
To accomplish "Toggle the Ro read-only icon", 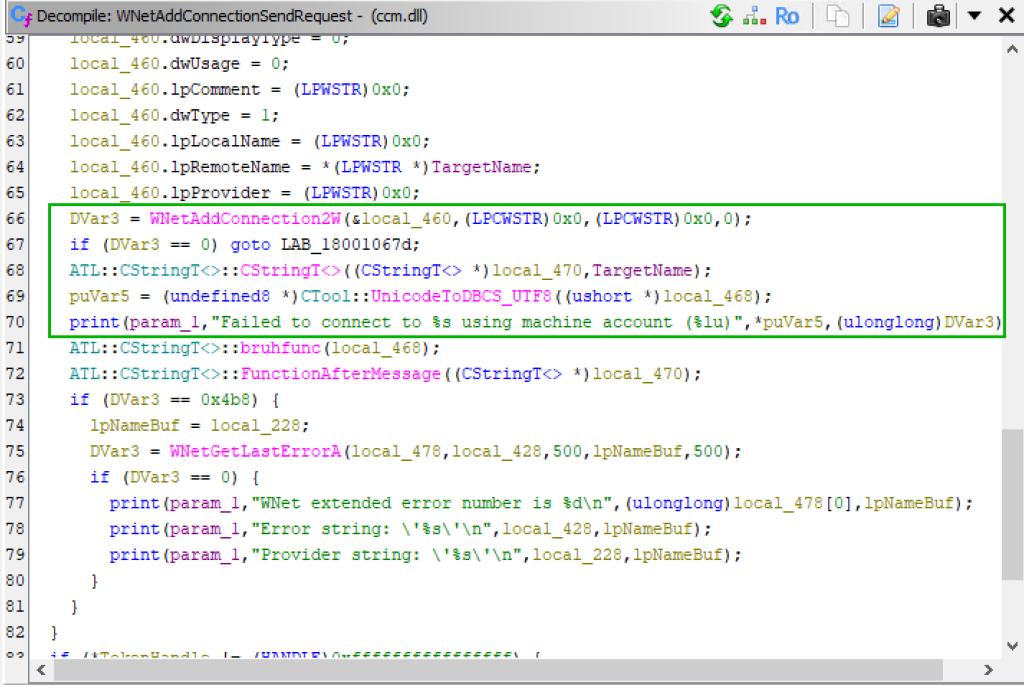I will click(x=787, y=16).
